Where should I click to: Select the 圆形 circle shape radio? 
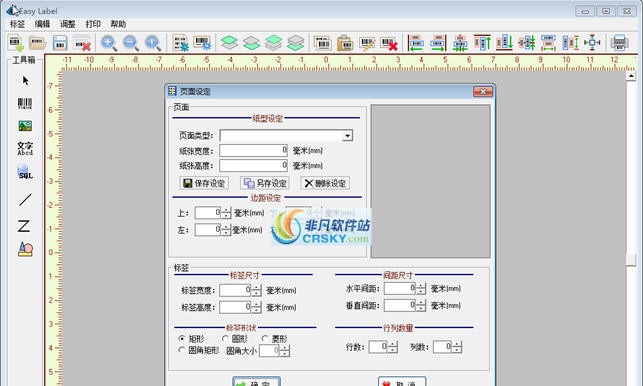click(225, 339)
